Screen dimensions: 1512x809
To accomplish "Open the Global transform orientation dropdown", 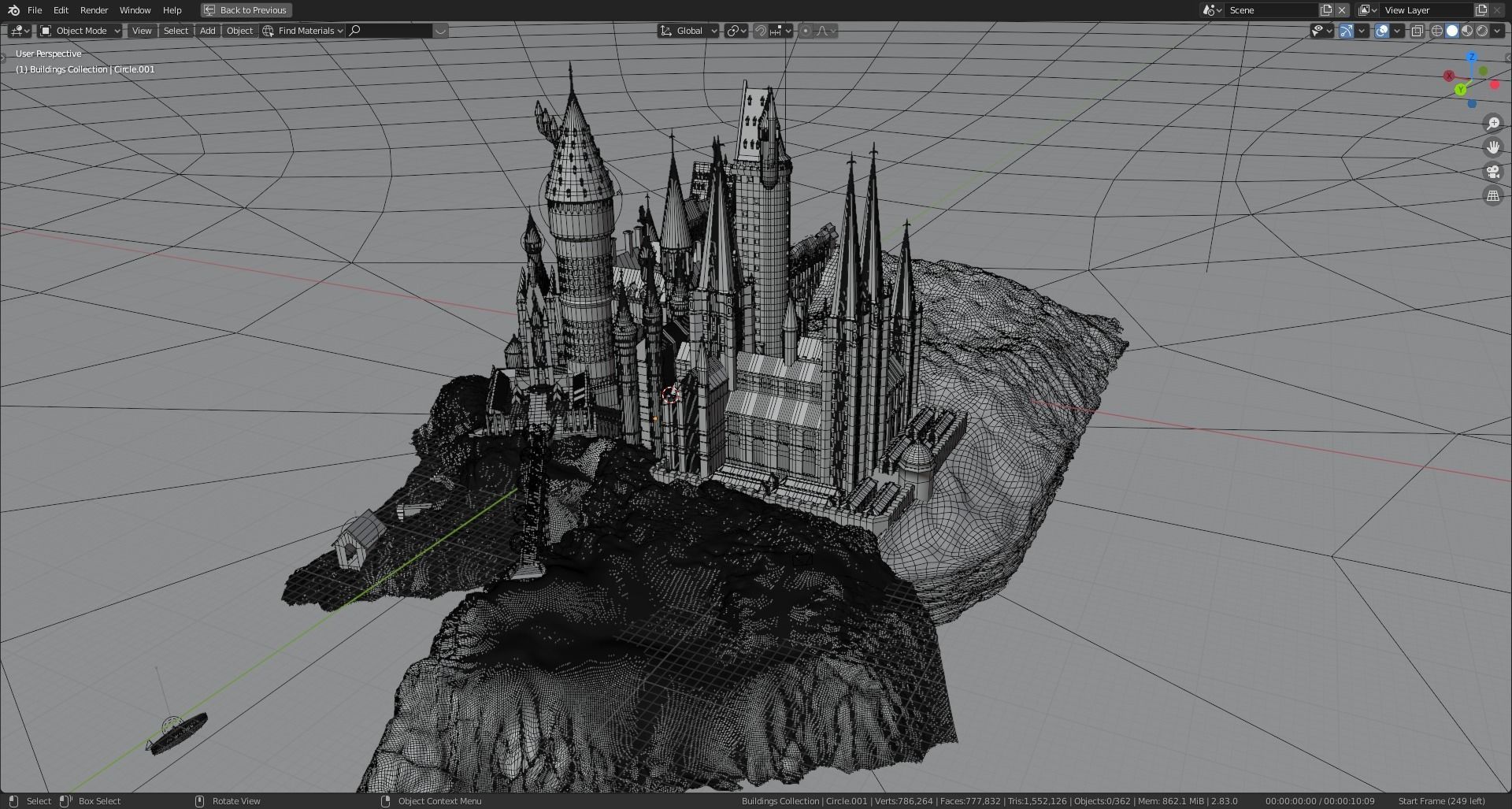I will pyautogui.click(x=688, y=31).
